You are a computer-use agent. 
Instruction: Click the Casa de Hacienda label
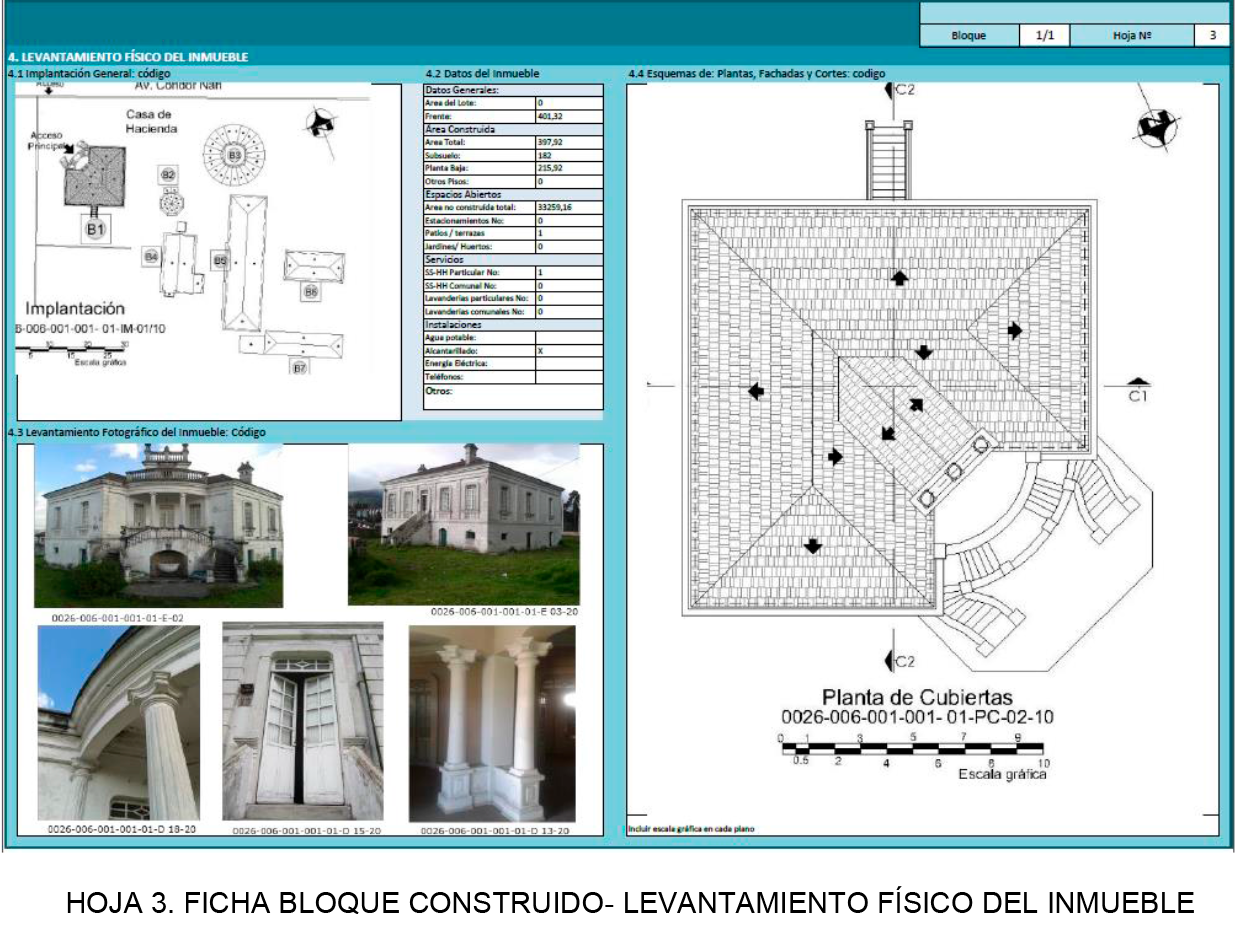click(x=152, y=121)
